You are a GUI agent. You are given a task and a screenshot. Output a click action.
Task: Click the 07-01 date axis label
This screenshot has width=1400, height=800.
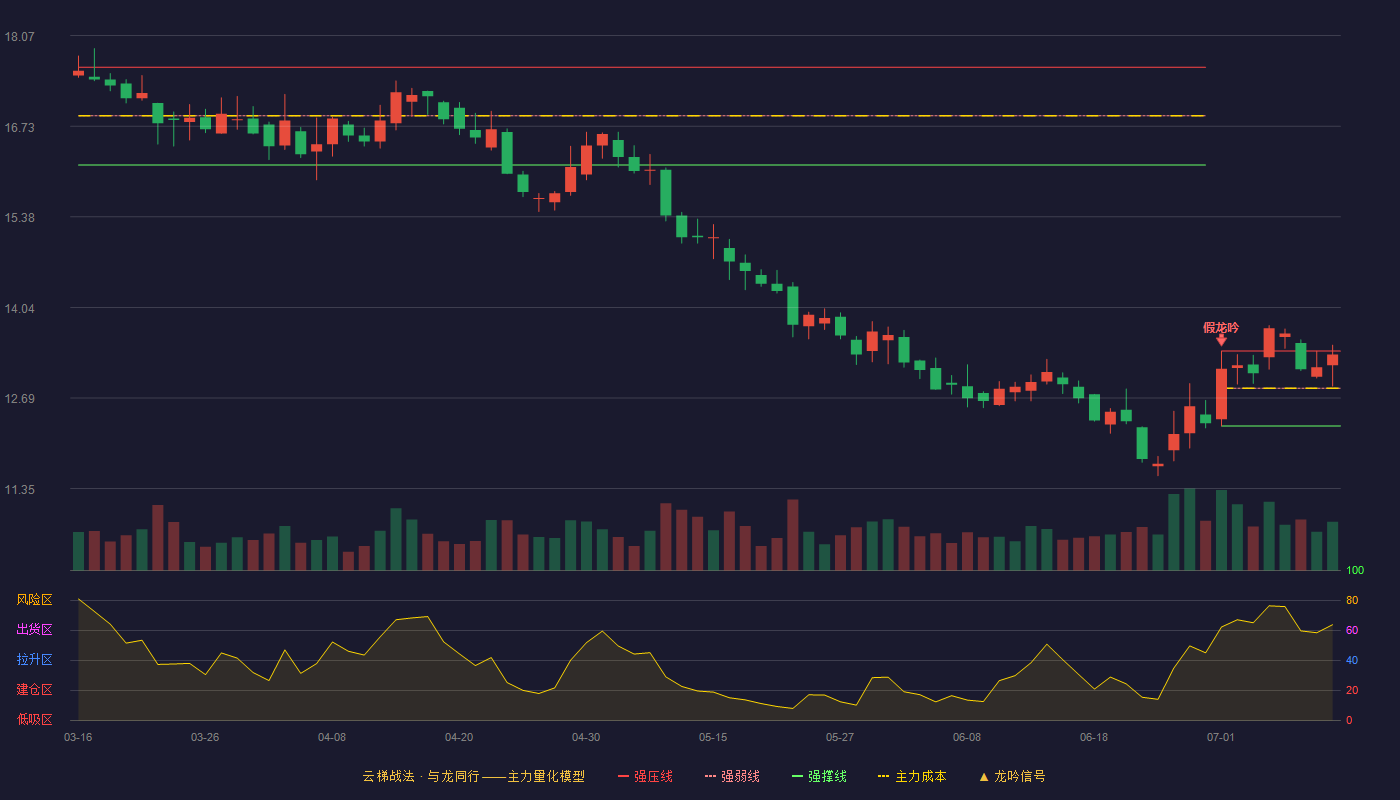point(1221,737)
